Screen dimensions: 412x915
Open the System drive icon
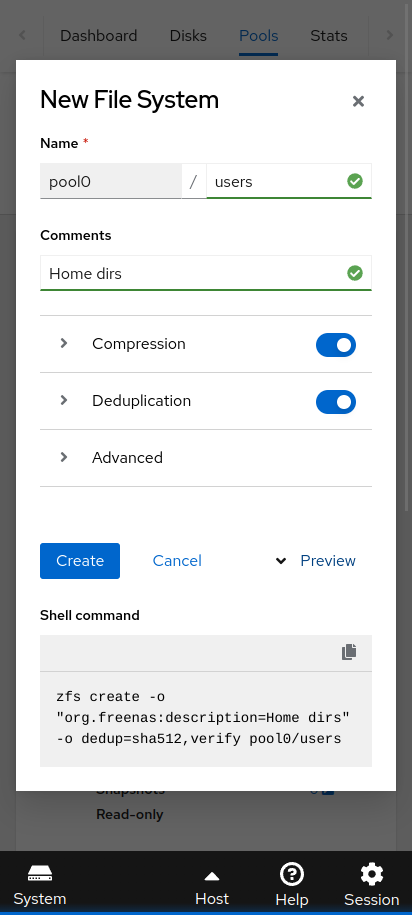point(40,874)
